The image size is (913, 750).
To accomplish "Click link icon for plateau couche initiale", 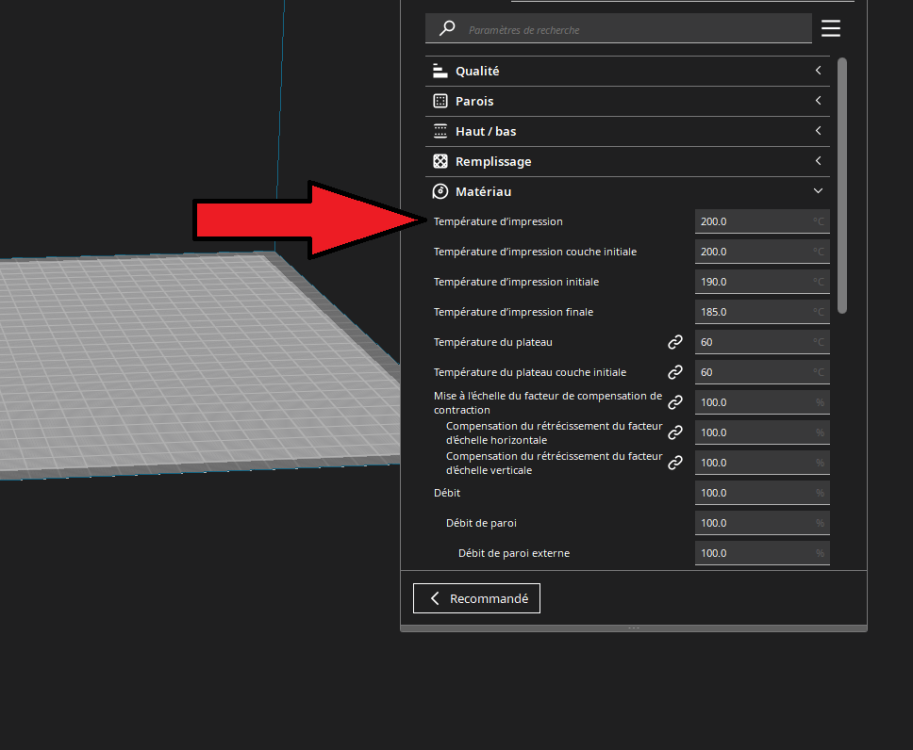I will tap(675, 372).
